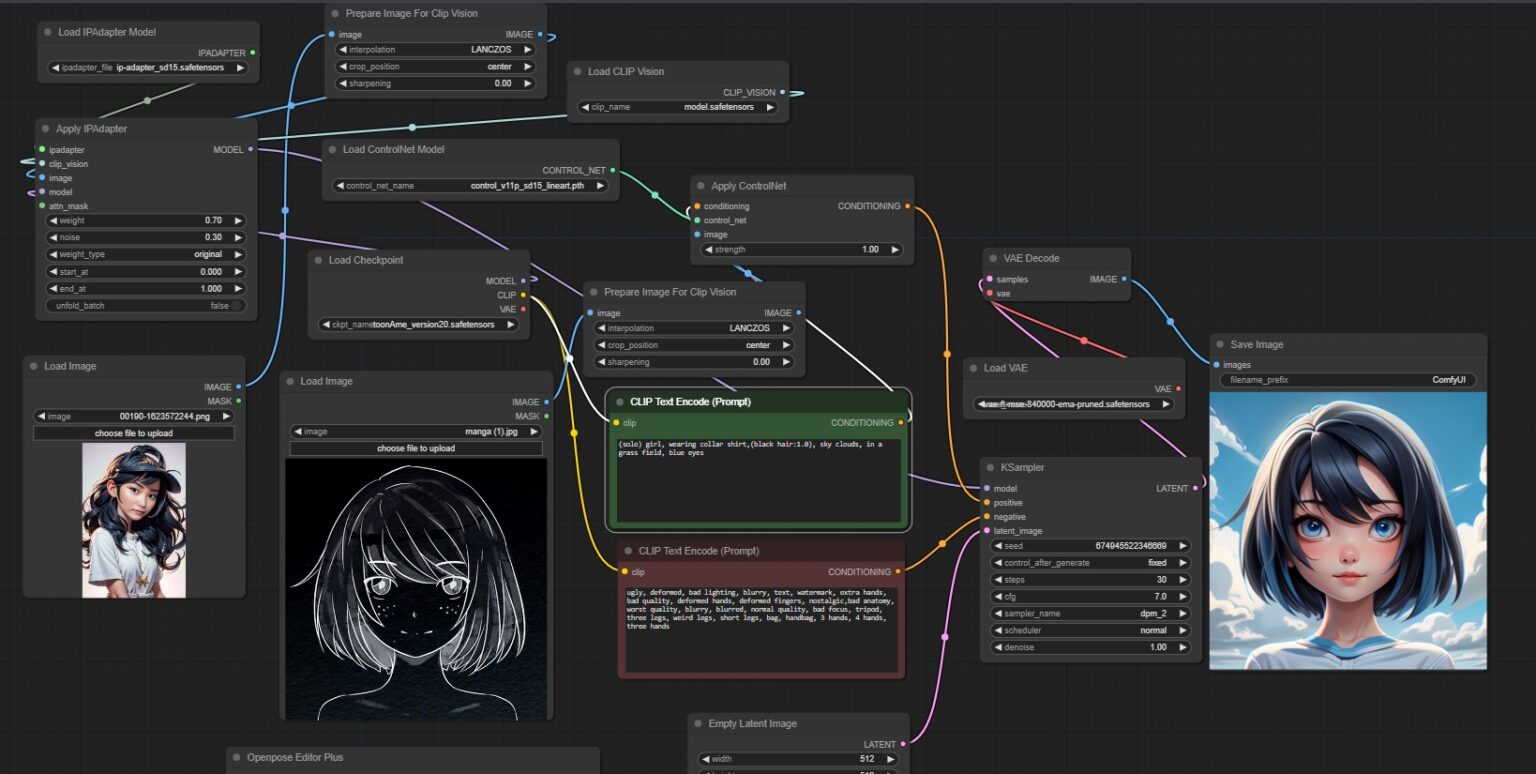The width and height of the screenshot is (1536, 774).
Task: Click choose file to upload under 00190-1623572244.png
Action: (134, 433)
